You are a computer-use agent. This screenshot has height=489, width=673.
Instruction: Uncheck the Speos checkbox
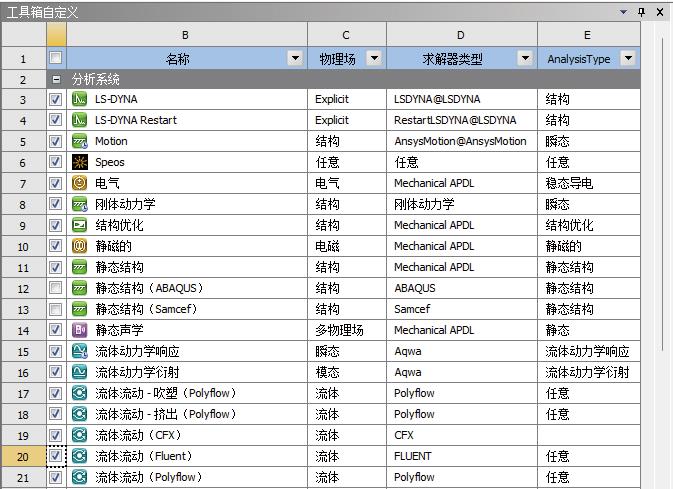pos(56,162)
